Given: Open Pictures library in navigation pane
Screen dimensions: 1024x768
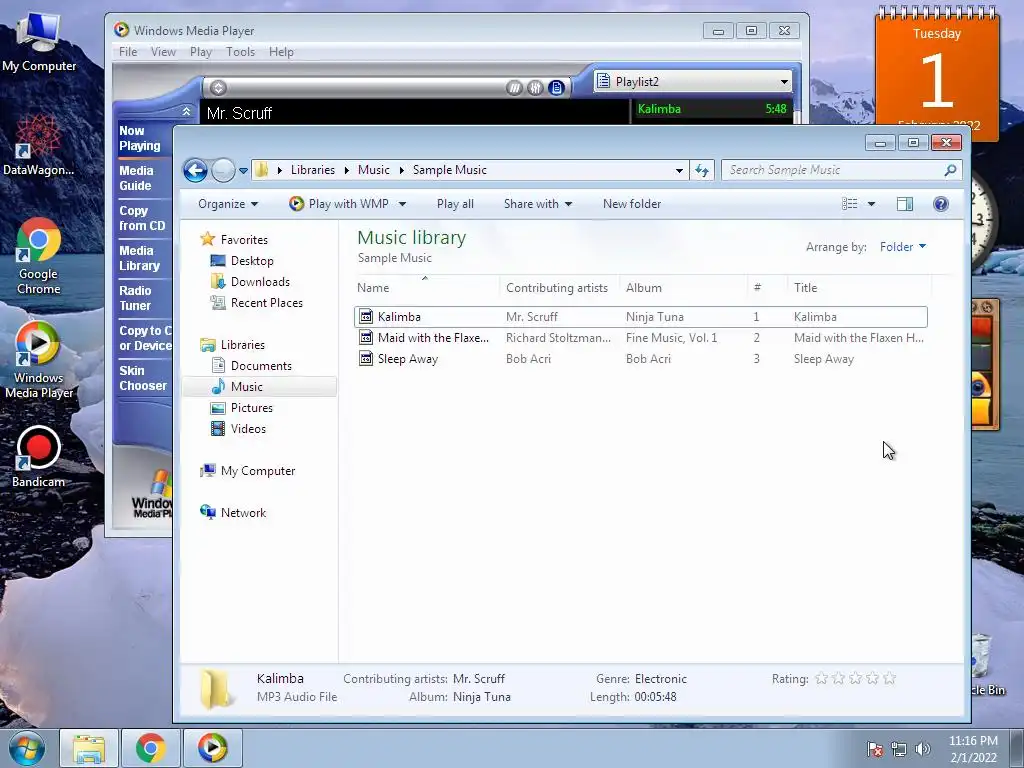Looking at the screenshot, I should pos(242,408).
